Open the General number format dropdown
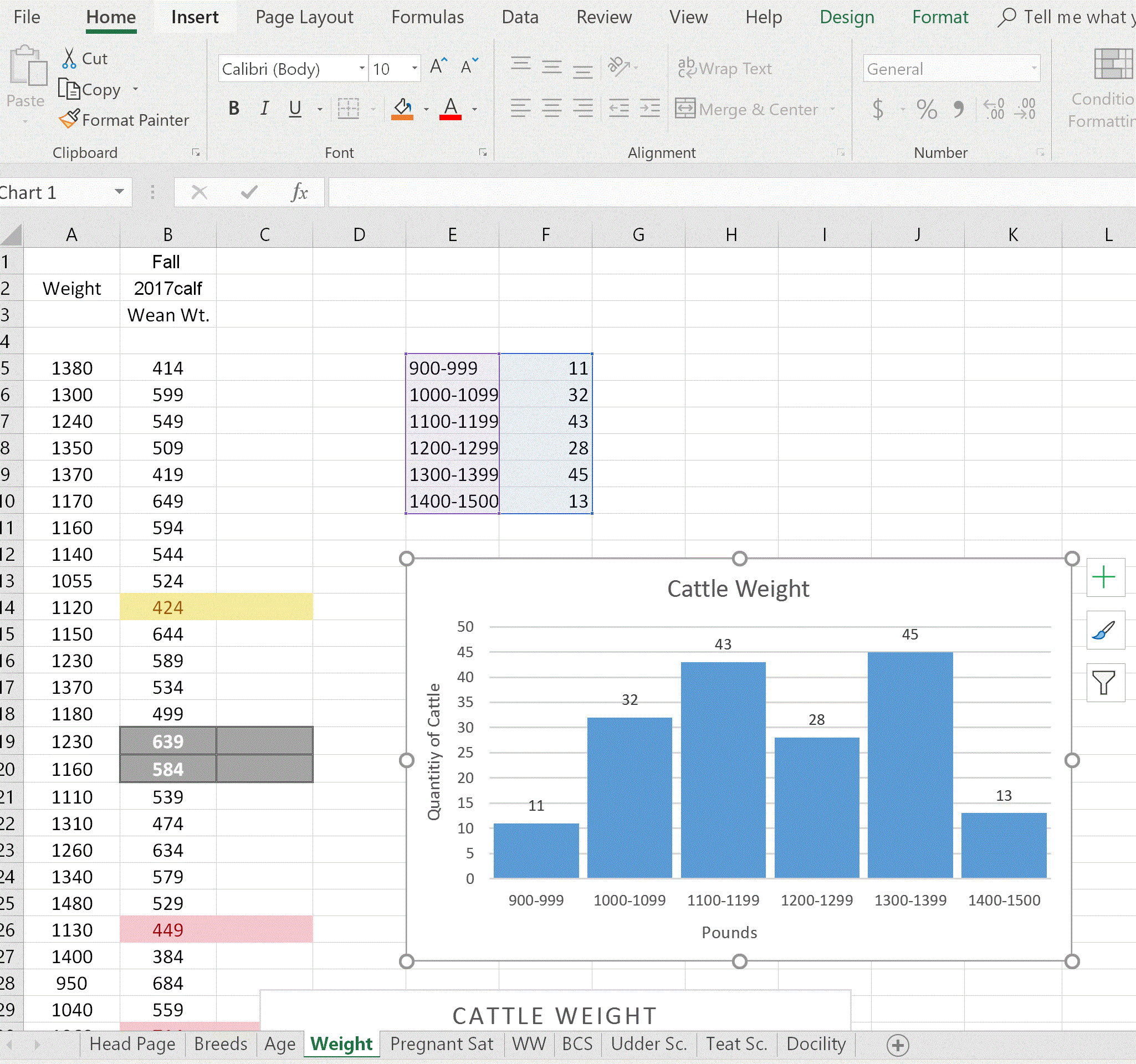 click(1033, 68)
